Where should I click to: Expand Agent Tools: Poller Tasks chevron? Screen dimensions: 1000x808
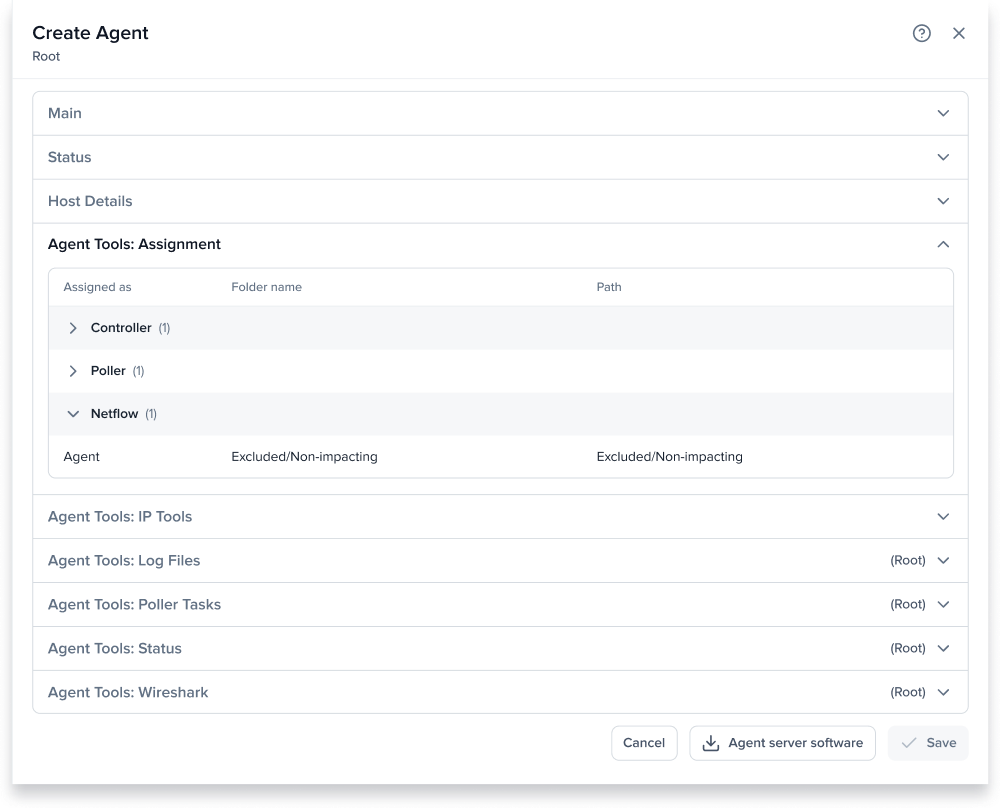[x=943, y=605]
